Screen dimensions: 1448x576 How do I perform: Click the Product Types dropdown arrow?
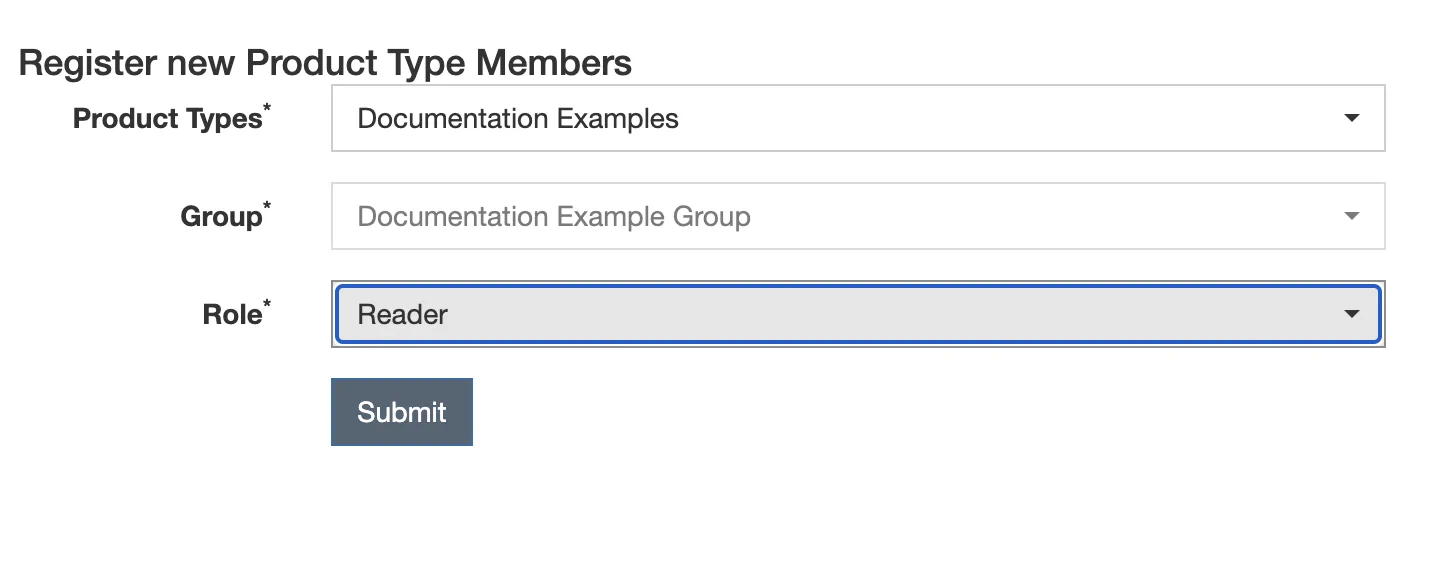pos(1352,118)
